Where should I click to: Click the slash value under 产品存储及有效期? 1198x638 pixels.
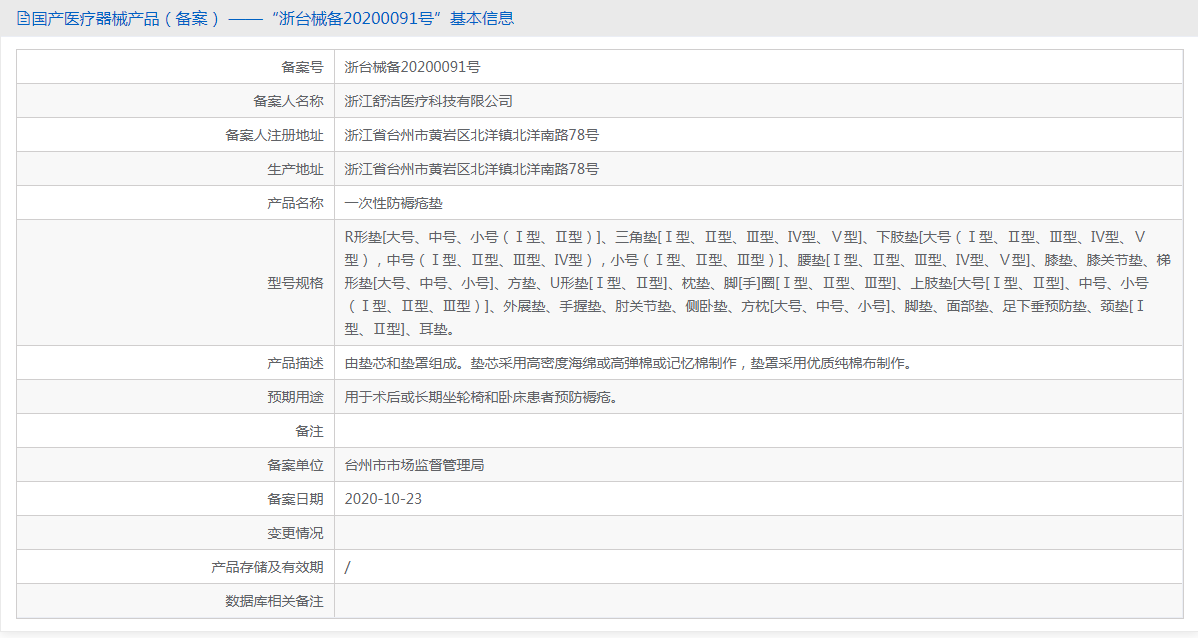click(348, 567)
